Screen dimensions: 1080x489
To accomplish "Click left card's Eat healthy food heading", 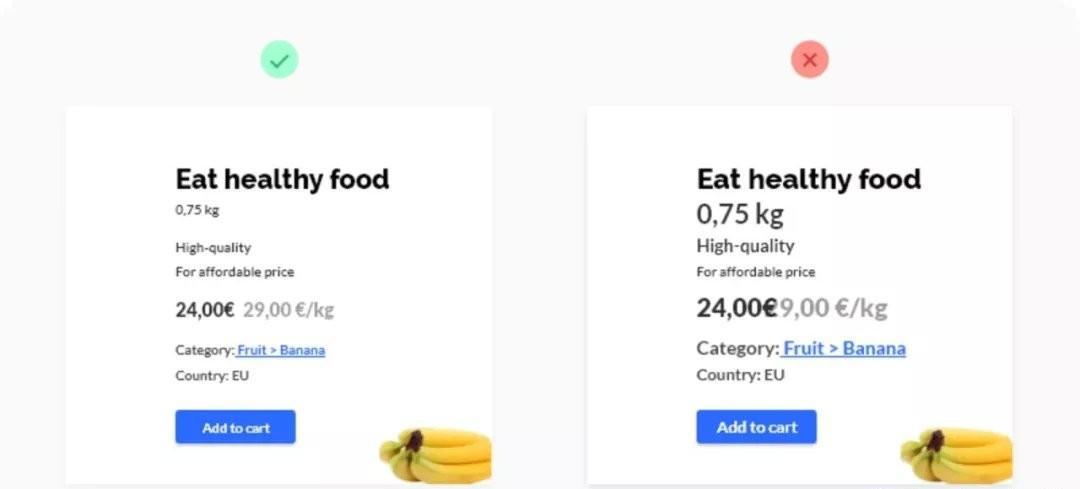I will click(282, 179).
